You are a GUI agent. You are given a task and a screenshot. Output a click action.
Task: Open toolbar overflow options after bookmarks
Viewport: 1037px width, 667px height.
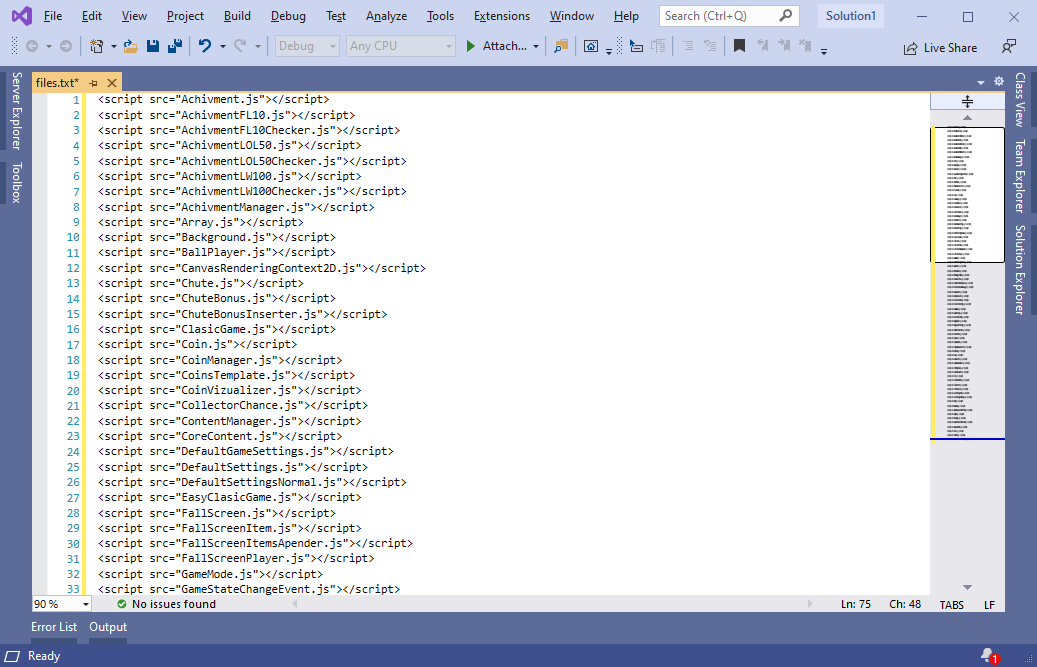click(824, 51)
